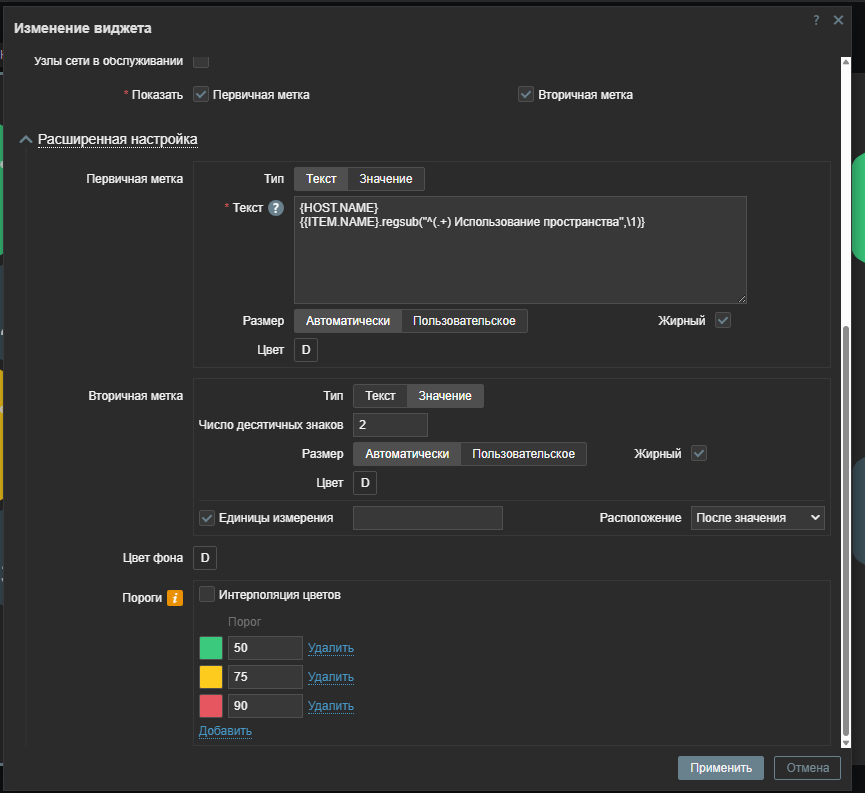
Task: Toggle the Первичная метка show checkbox
Action: pos(201,94)
